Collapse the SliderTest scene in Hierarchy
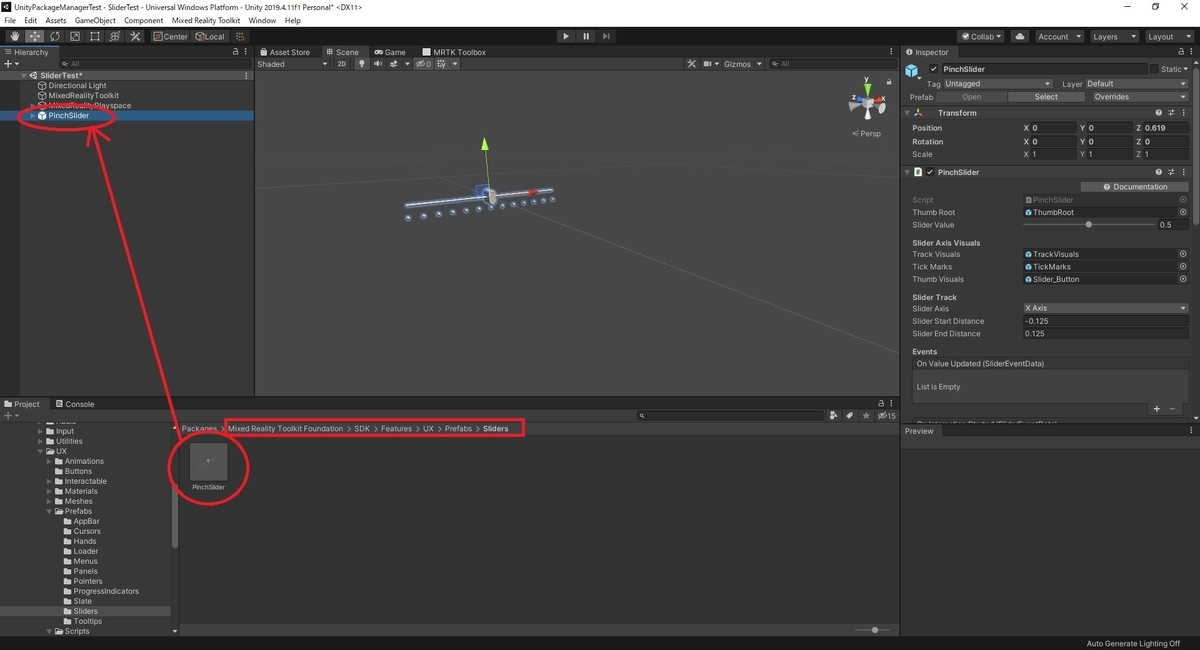This screenshot has height=650, width=1200. tap(24, 76)
